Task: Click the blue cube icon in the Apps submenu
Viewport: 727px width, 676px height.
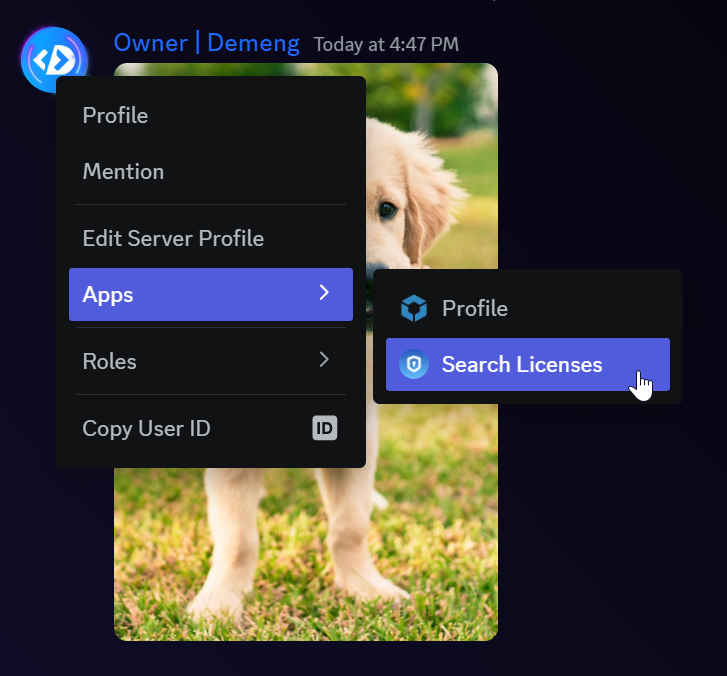Action: pyautogui.click(x=413, y=309)
